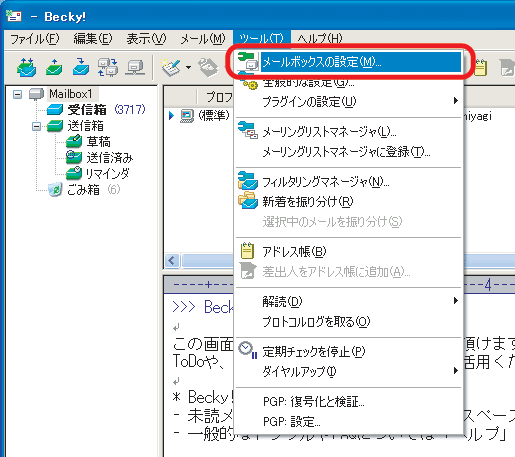Click the send and receive all mail toolbar icon
The image size is (515, 457).
(x=26, y=67)
